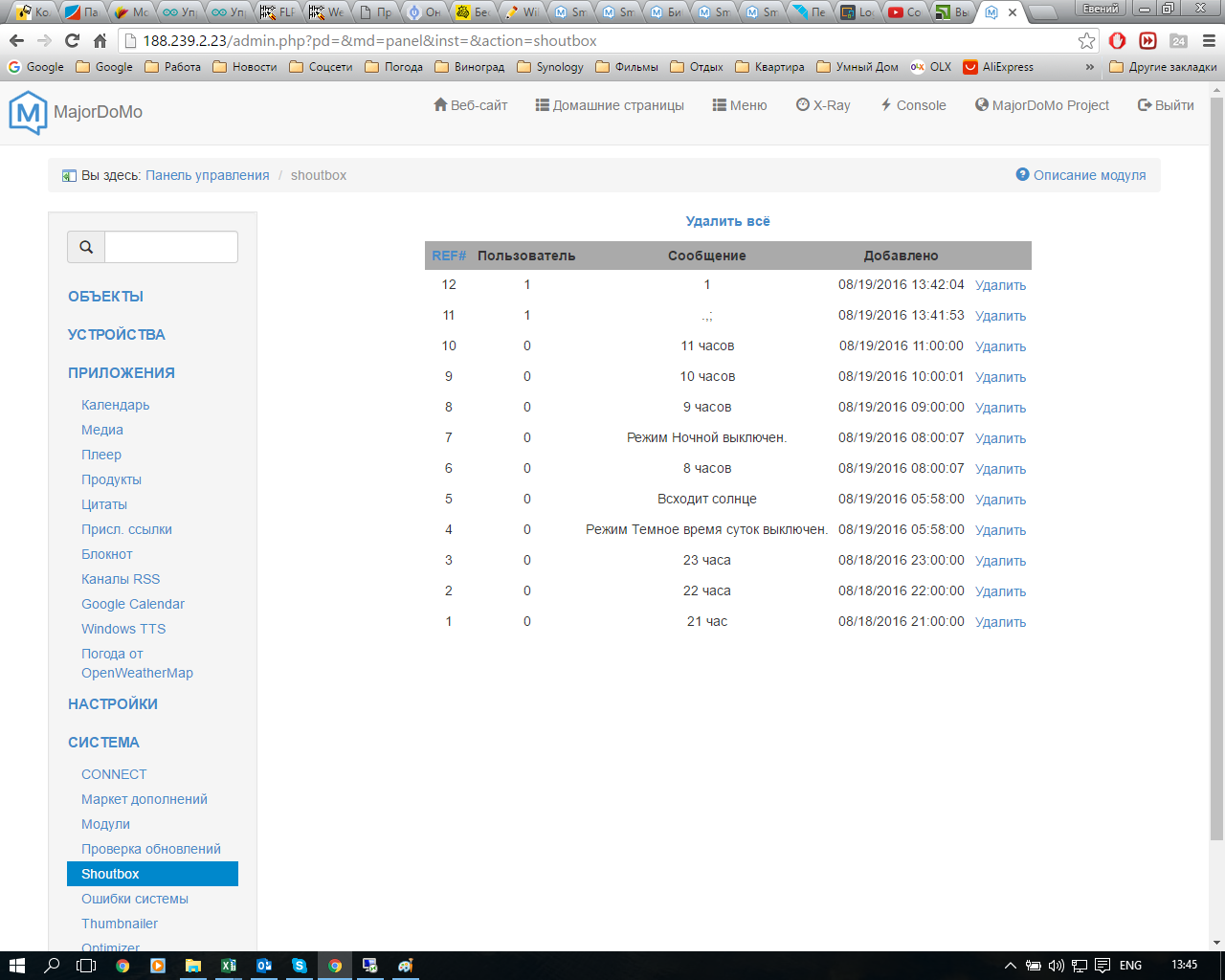Viewport: 1225px width, 980px height.
Task: Collapse the ПРИЛОЖЕНИЯ sidebar section
Action: click(x=122, y=373)
